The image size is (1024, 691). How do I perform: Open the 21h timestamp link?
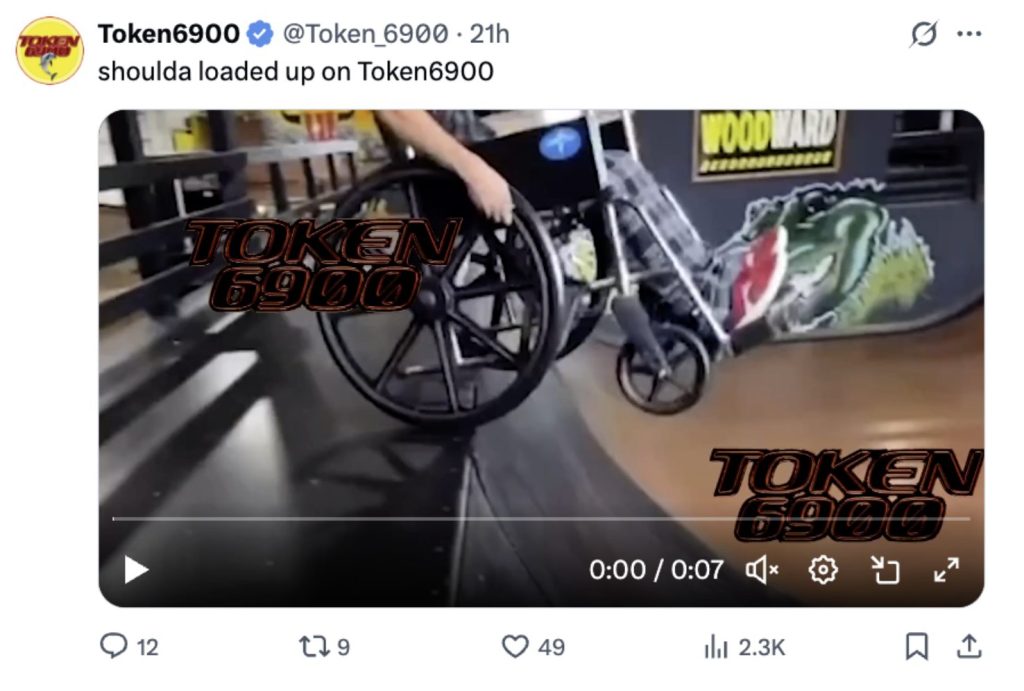click(x=489, y=34)
